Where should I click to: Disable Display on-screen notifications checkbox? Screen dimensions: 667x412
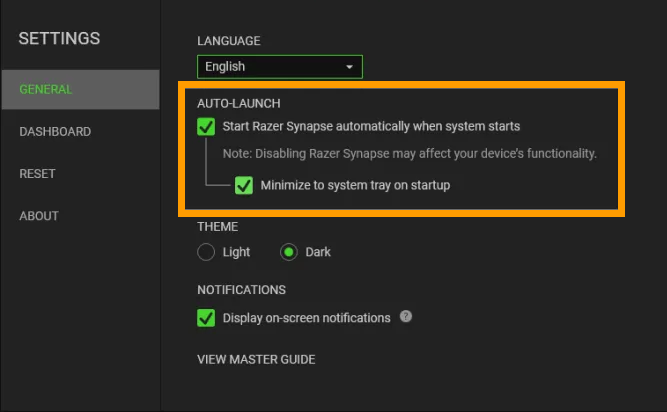pyautogui.click(x=206, y=318)
